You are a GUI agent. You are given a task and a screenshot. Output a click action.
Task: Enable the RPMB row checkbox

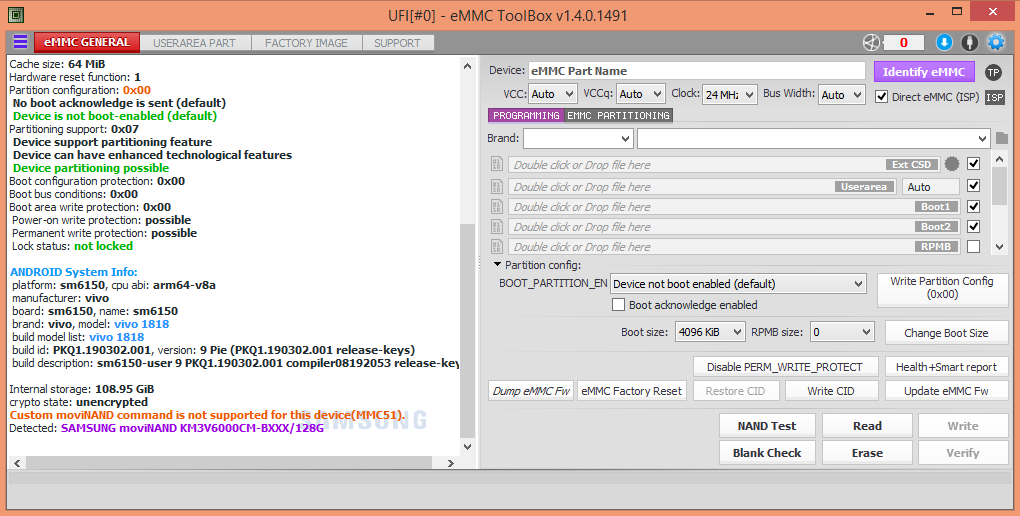pos(973,247)
